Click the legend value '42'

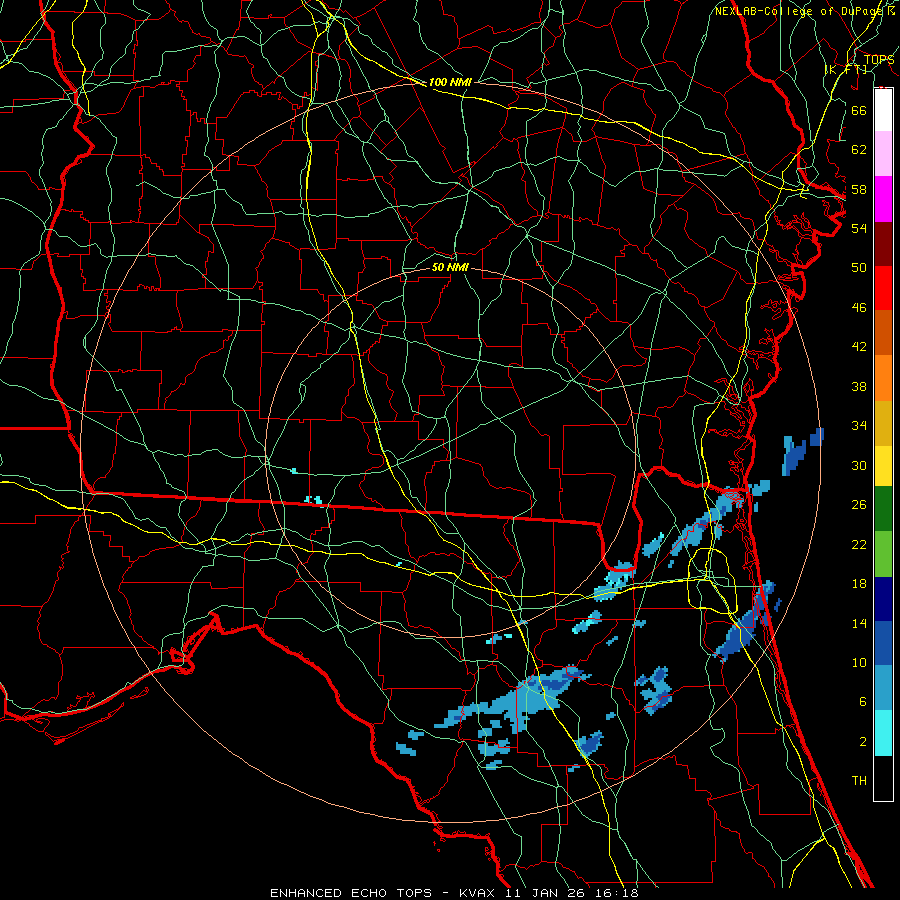[859, 347]
